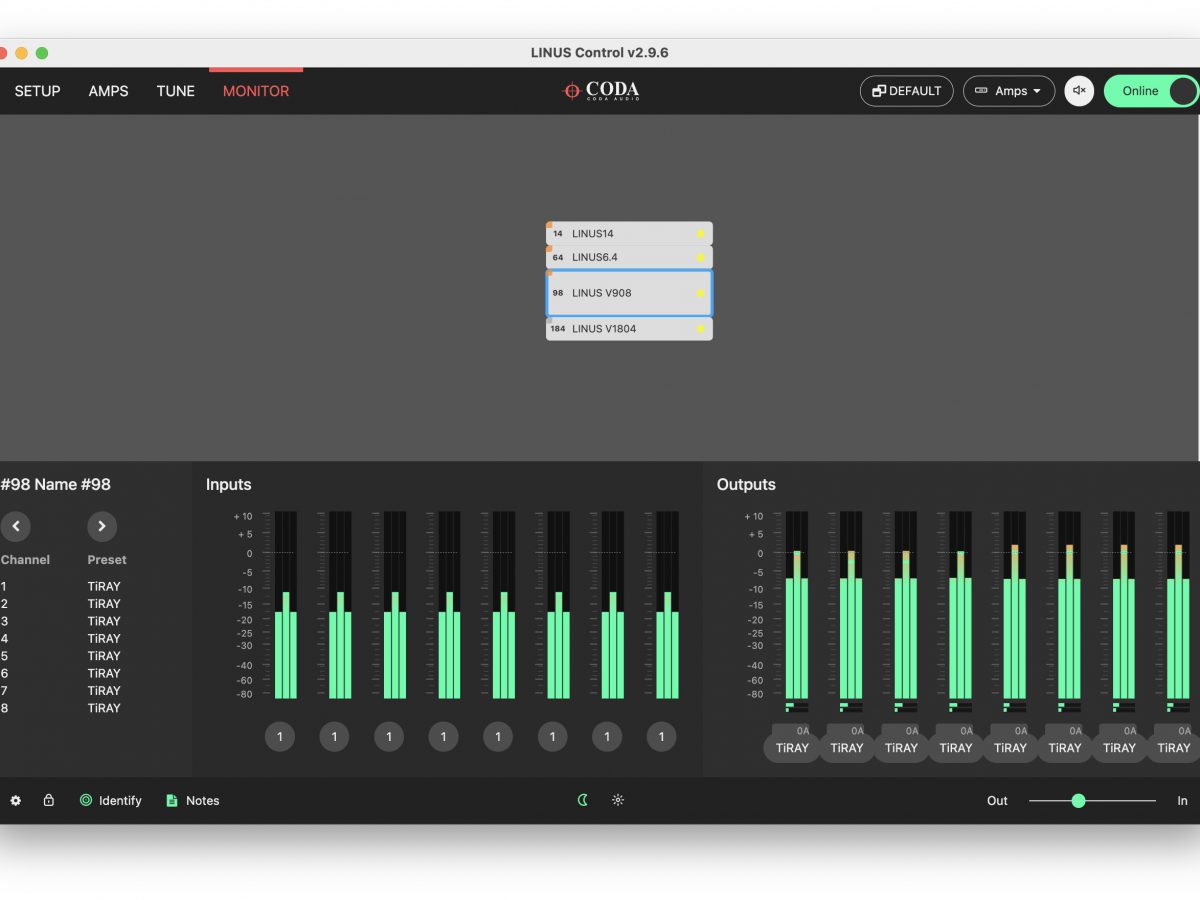Click the Outputs section heading
Image resolution: width=1200 pixels, height=900 pixels.
[x=746, y=484]
